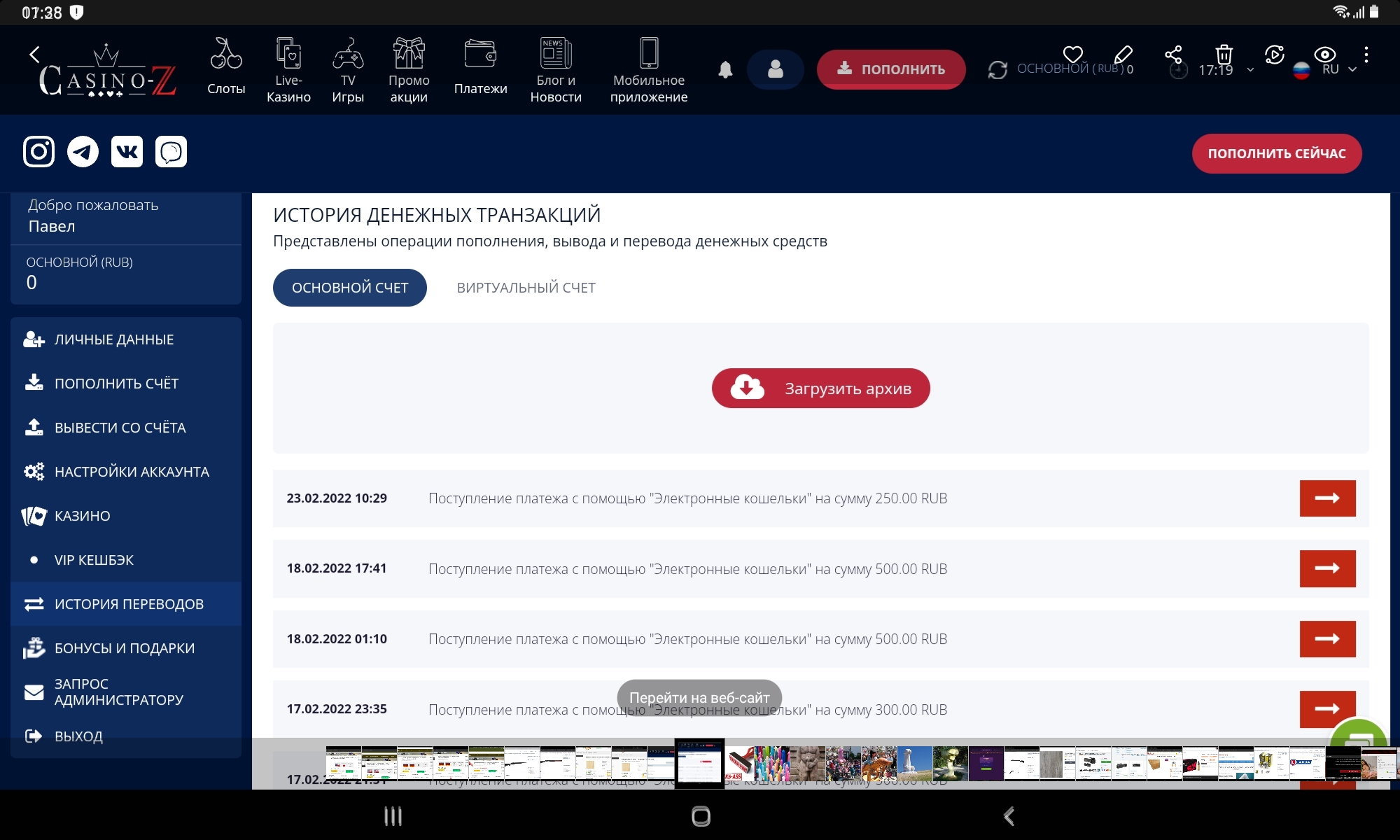Tap the heart favorite icon
The image size is (1400, 840).
pyautogui.click(x=1072, y=55)
